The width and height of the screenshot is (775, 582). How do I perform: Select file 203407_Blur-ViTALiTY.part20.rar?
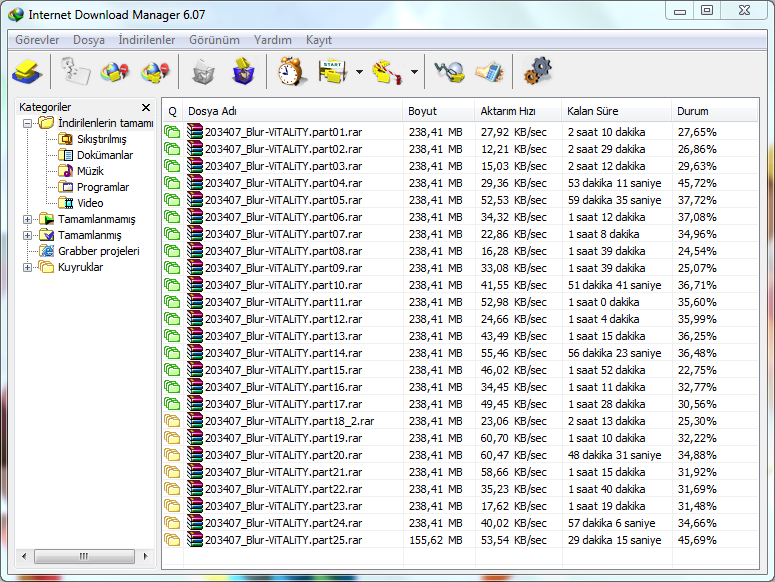click(x=283, y=455)
